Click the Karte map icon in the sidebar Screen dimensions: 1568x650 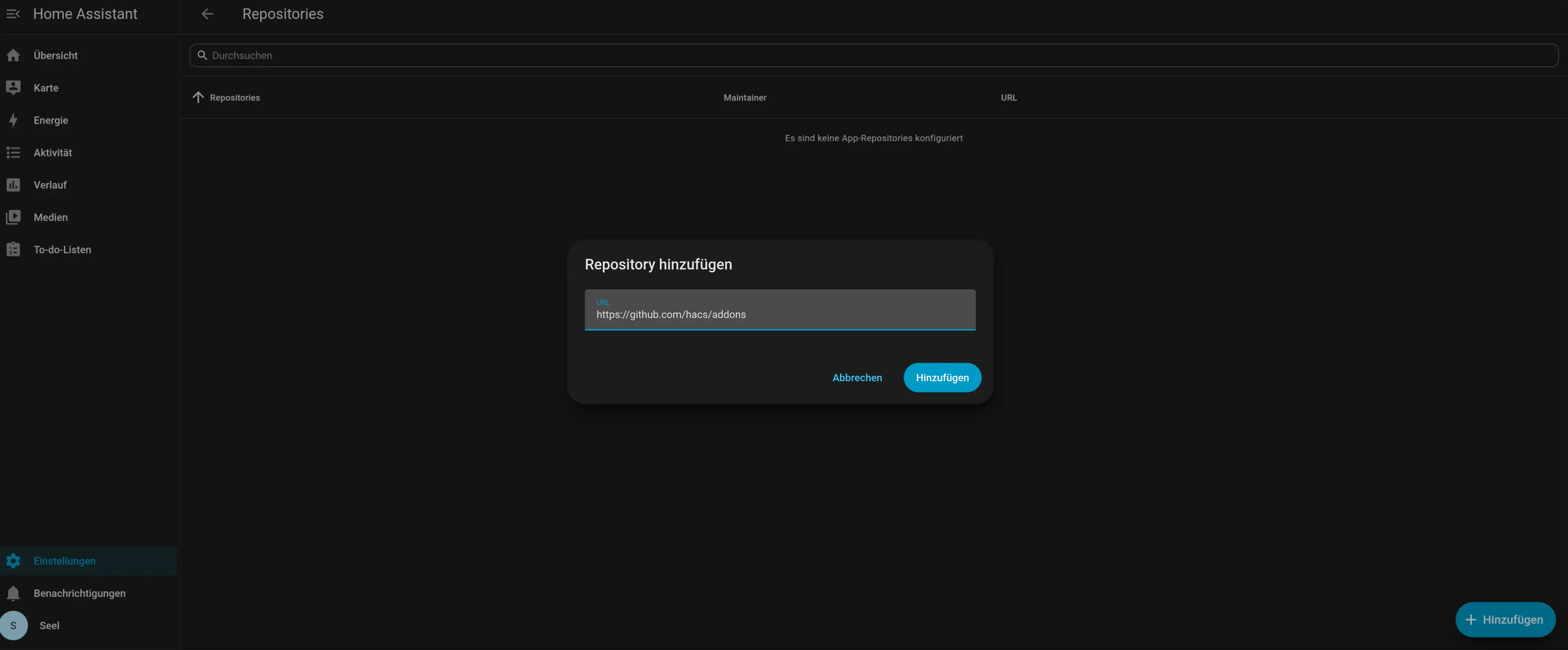tap(13, 88)
